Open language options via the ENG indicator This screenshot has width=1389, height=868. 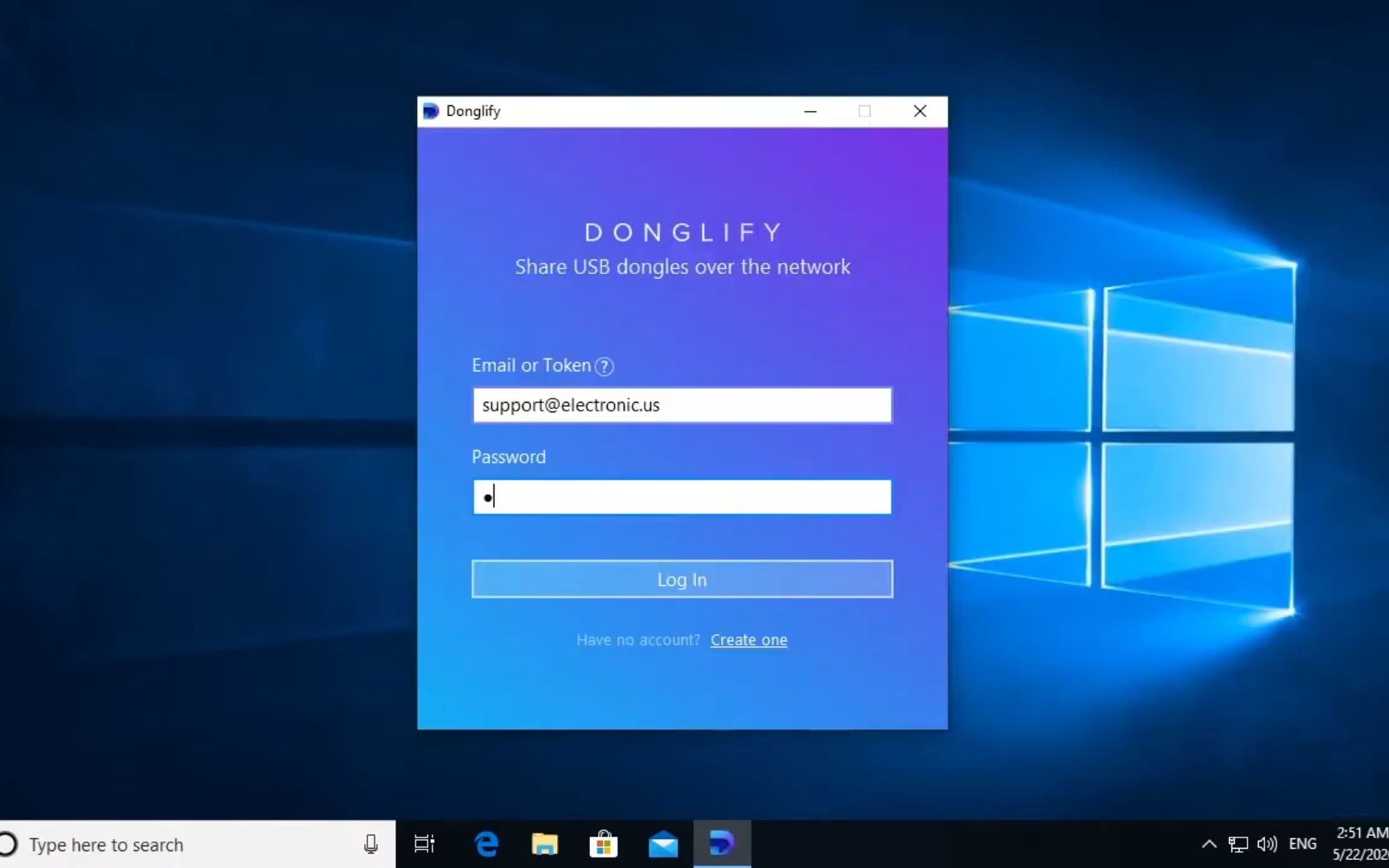(1302, 844)
